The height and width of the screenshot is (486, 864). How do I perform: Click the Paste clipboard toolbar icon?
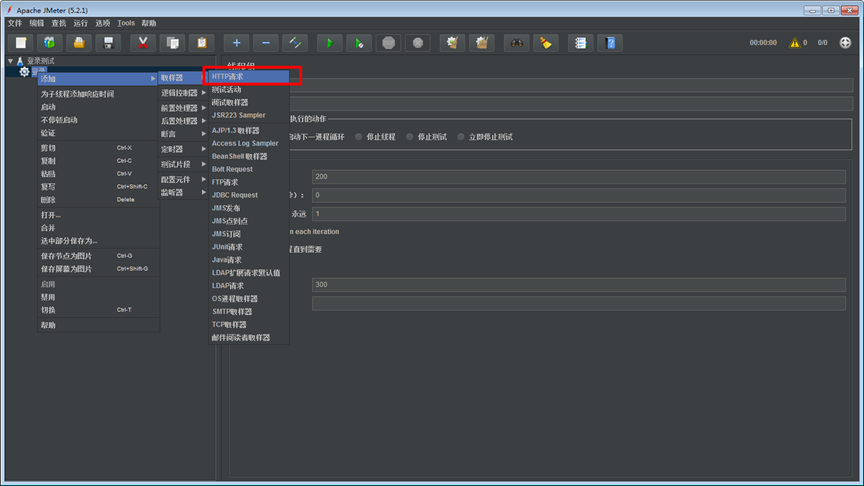click(202, 42)
